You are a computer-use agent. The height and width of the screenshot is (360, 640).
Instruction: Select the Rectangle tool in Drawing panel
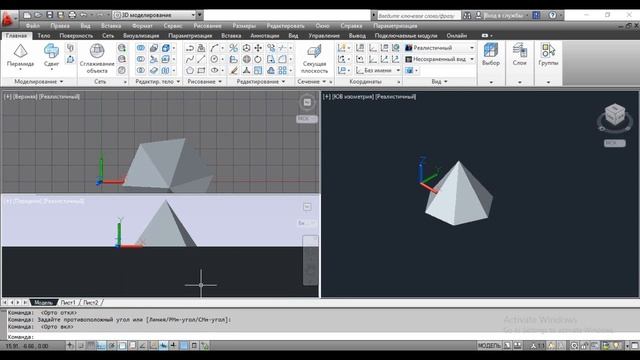201,70
